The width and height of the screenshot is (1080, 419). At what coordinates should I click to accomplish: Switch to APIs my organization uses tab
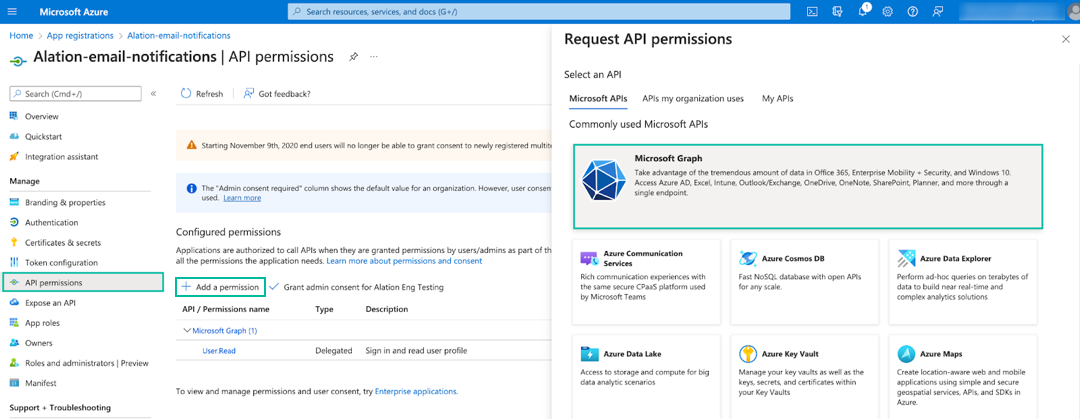tap(693, 99)
